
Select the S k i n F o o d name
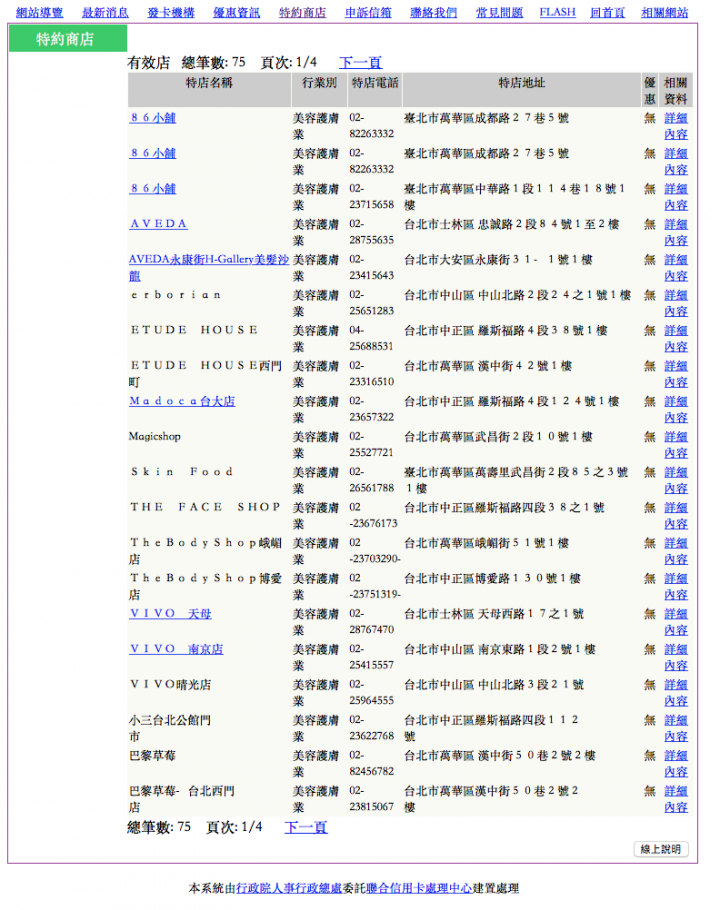[x=182, y=472]
